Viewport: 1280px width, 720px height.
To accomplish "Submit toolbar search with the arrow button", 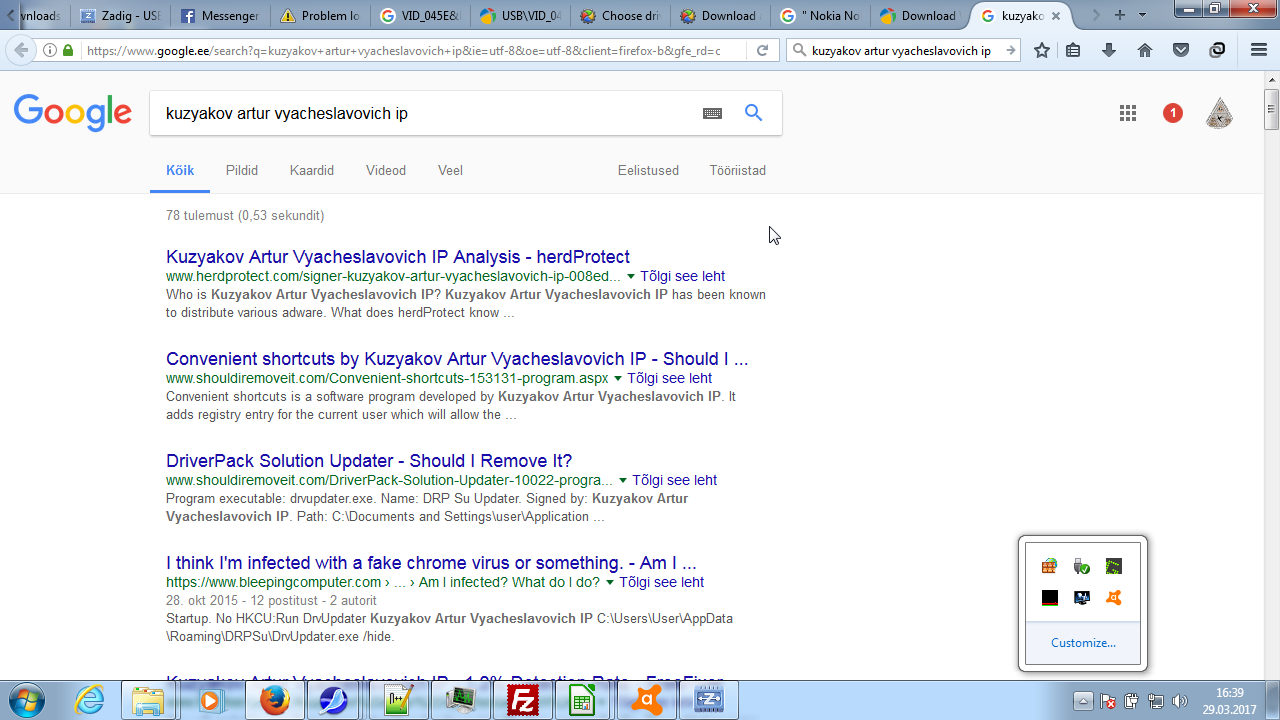I will (x=1011, y=50).
